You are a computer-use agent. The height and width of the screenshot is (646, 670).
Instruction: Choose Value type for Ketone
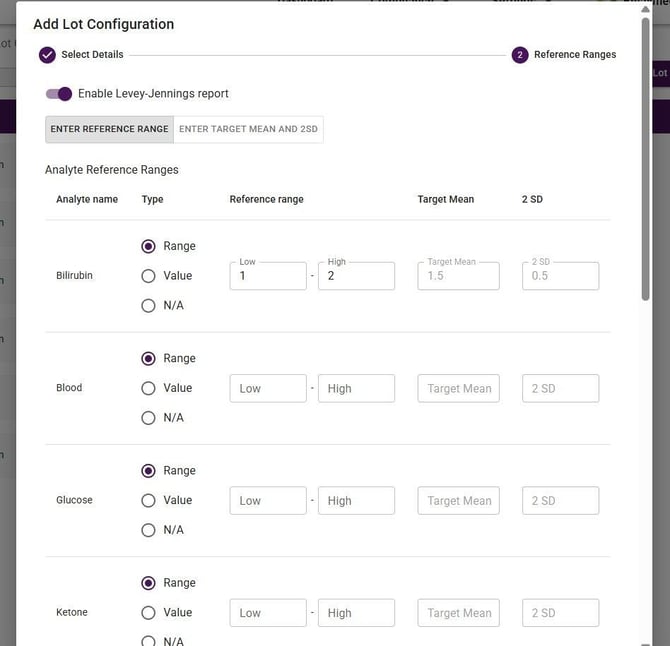pos(149,612)
